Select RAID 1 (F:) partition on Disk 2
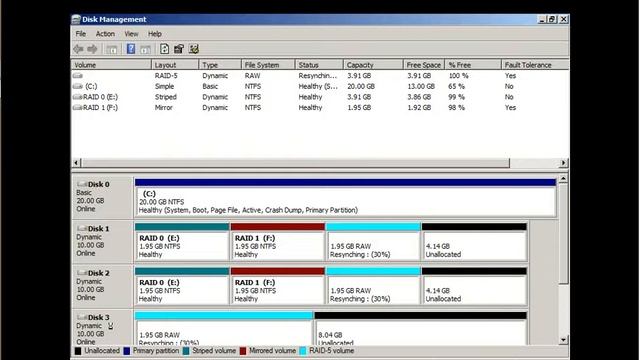The image size is (640, 360). tap(278, 287)
